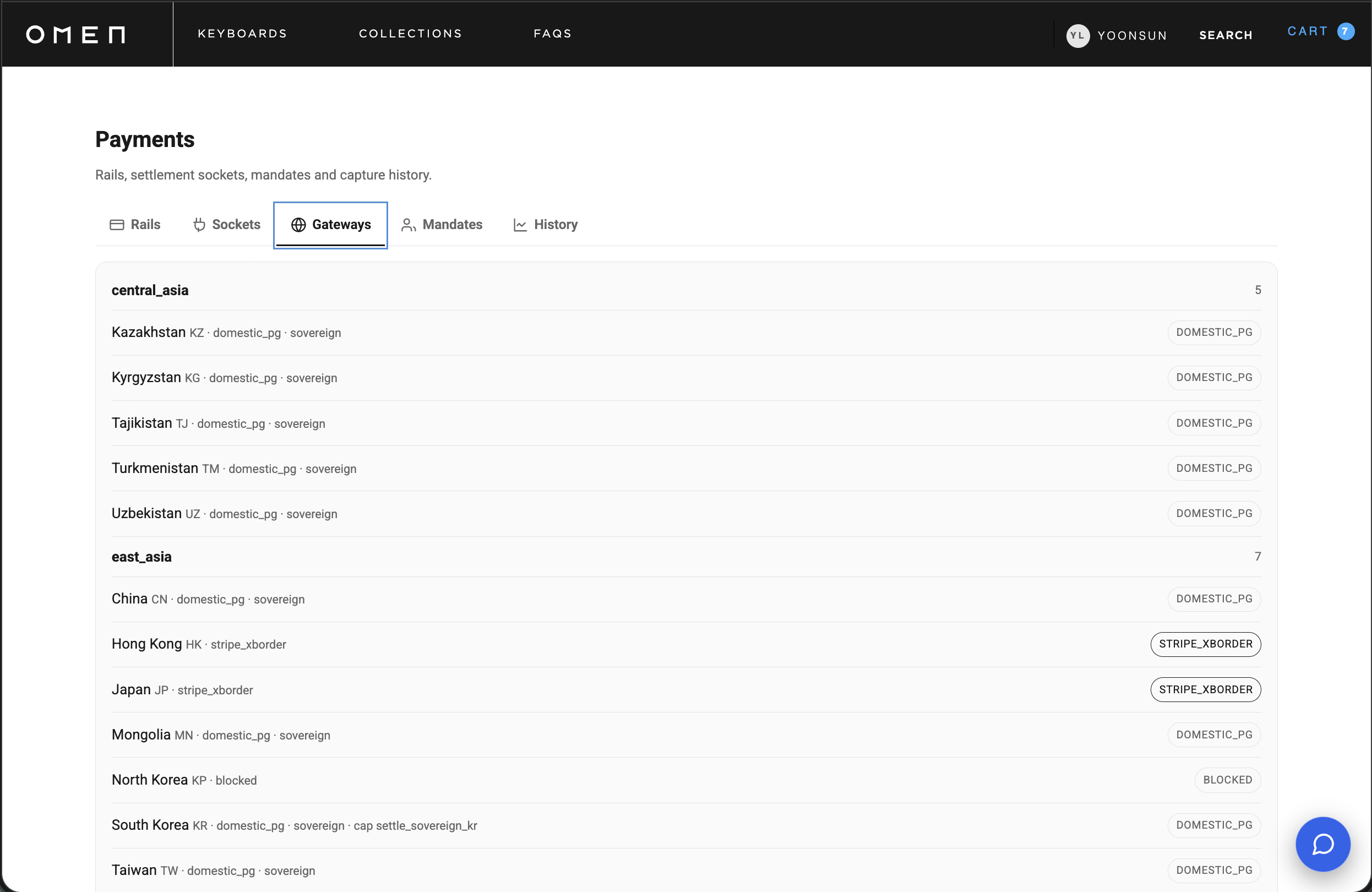The image size is (1372, 892).
Task: Click Uzbekistan's DOMESTIC_PG badge
Action: tap(1214, 514)
